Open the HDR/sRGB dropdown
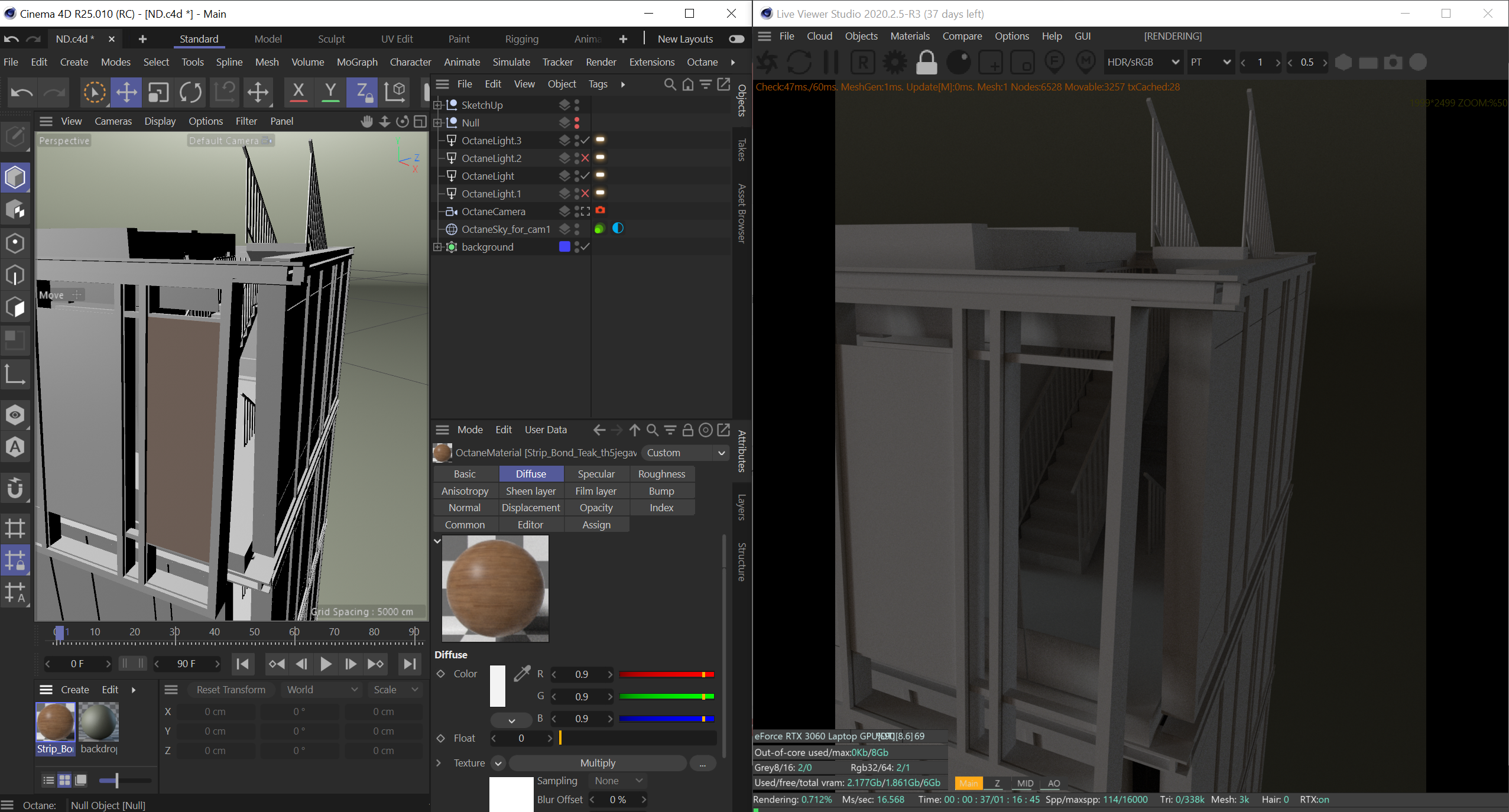Screen dimensions: 1509x812 1143,62
